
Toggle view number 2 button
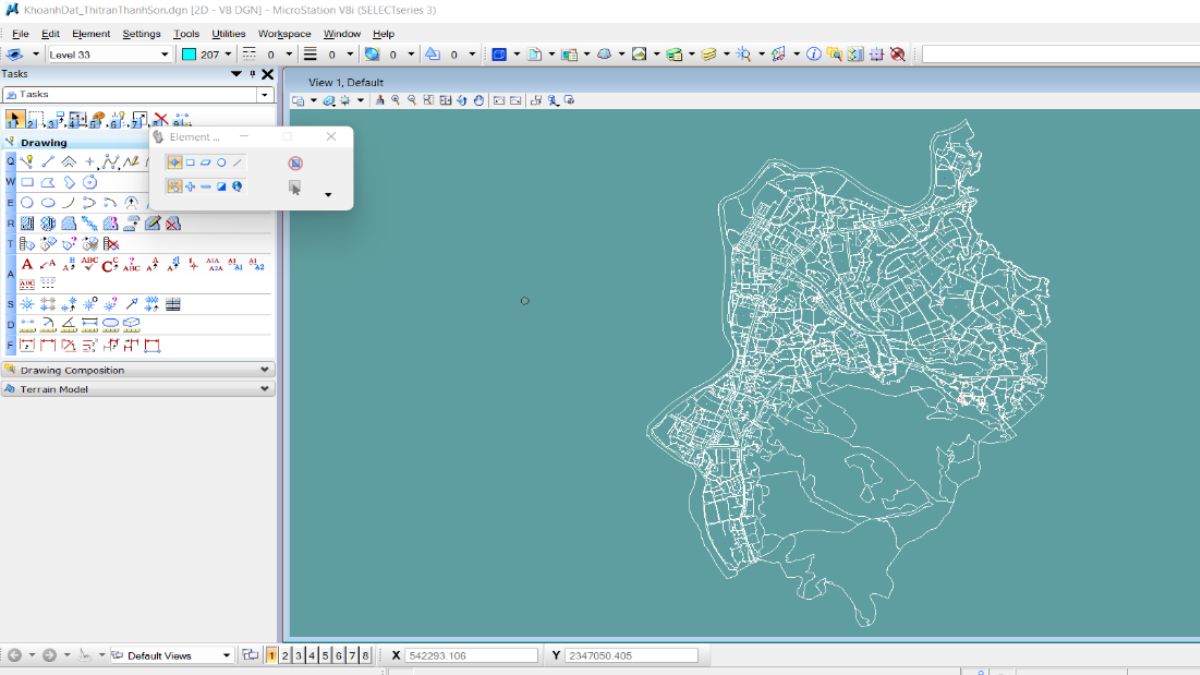point(285,656)
